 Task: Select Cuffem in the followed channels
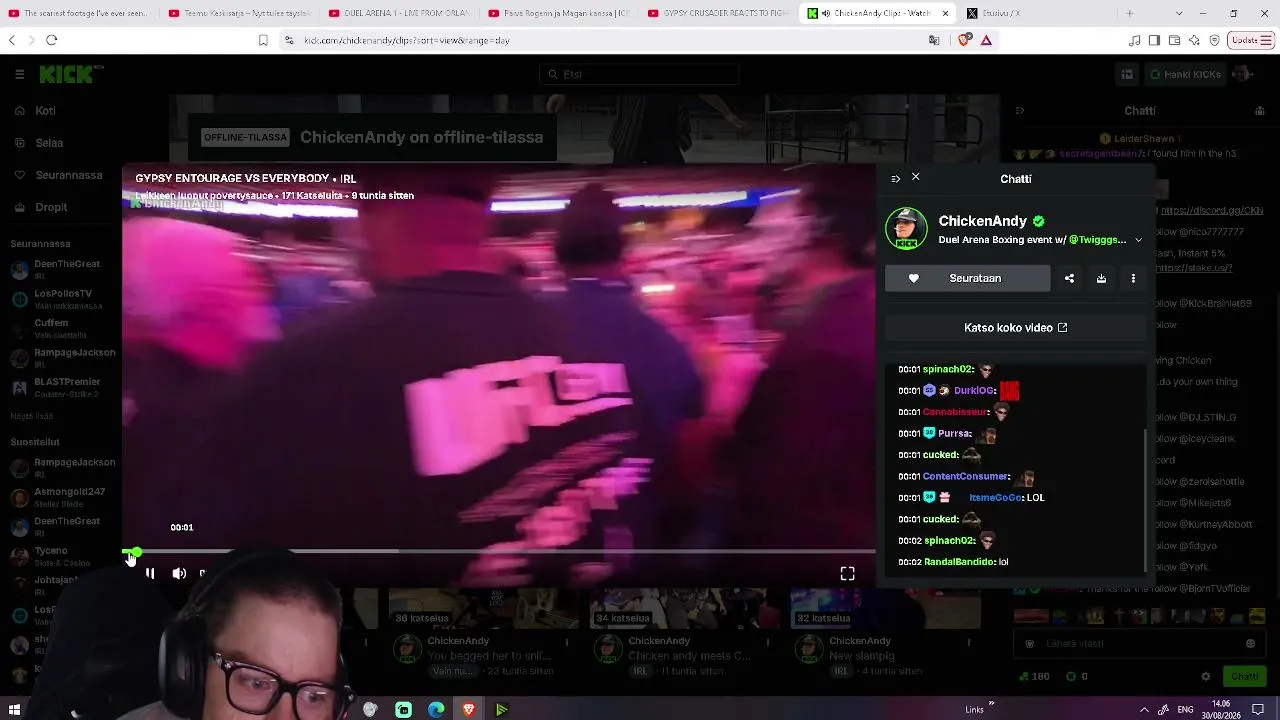tap(60, 327)
